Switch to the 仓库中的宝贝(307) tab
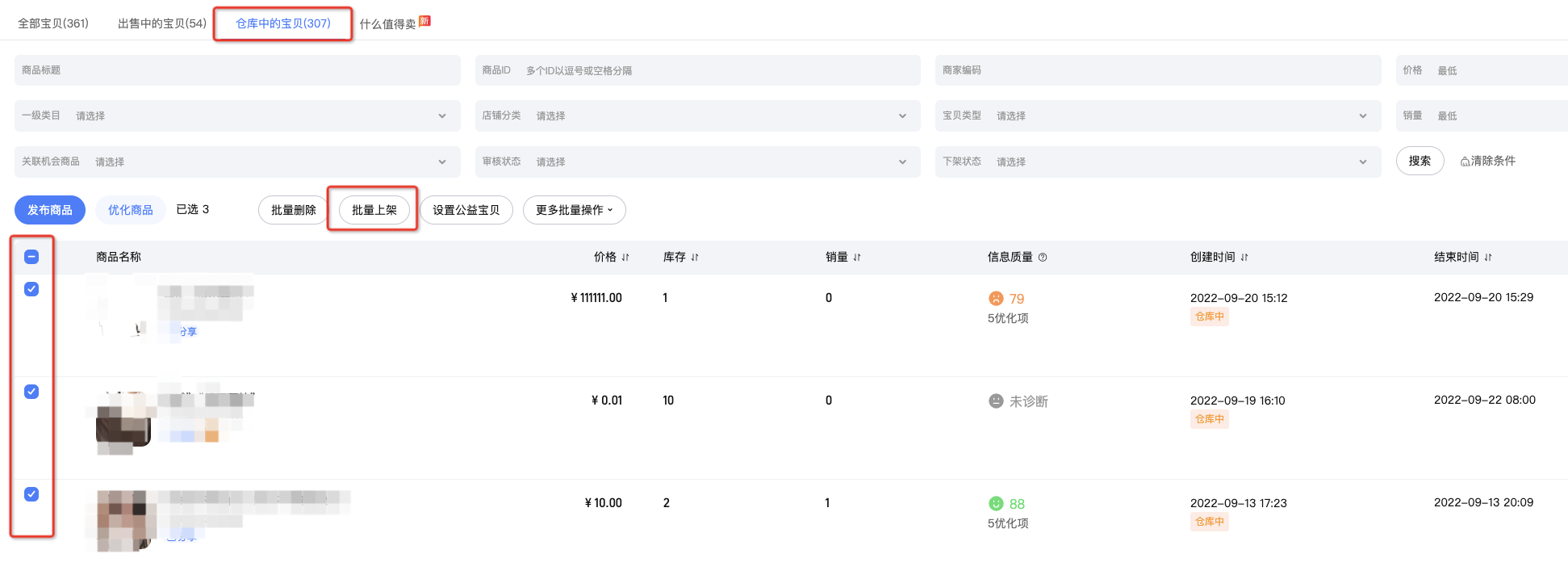Screen dimensions: 1568x575 [x=283, y=23]
